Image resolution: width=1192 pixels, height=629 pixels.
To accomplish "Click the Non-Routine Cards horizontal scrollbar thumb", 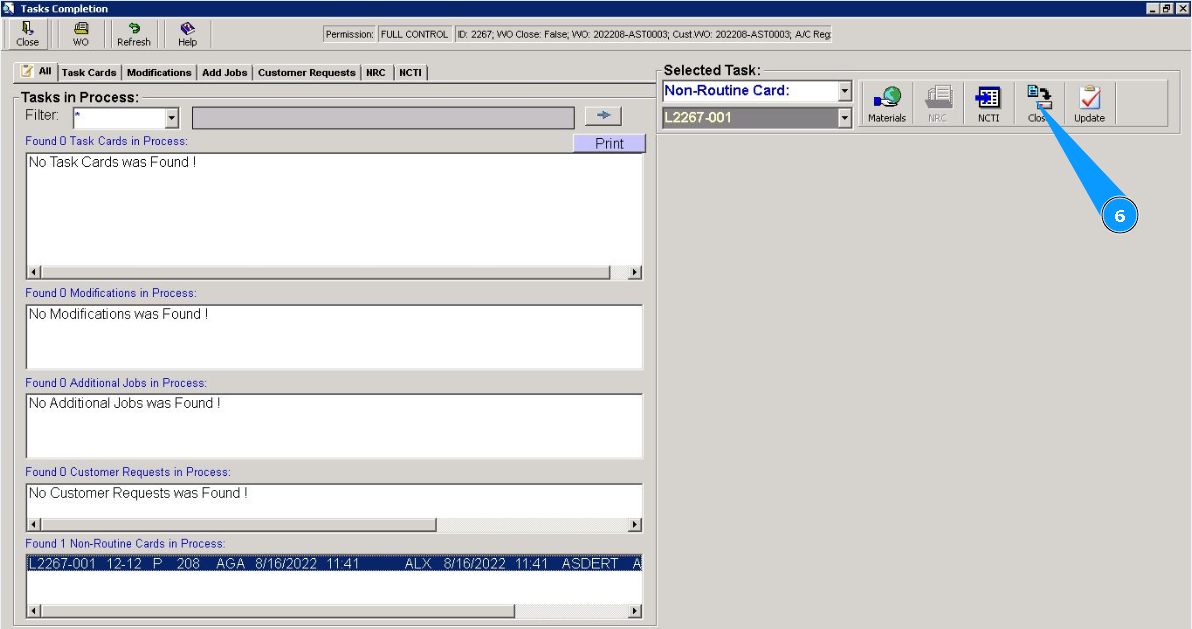I will pos(277,611).
